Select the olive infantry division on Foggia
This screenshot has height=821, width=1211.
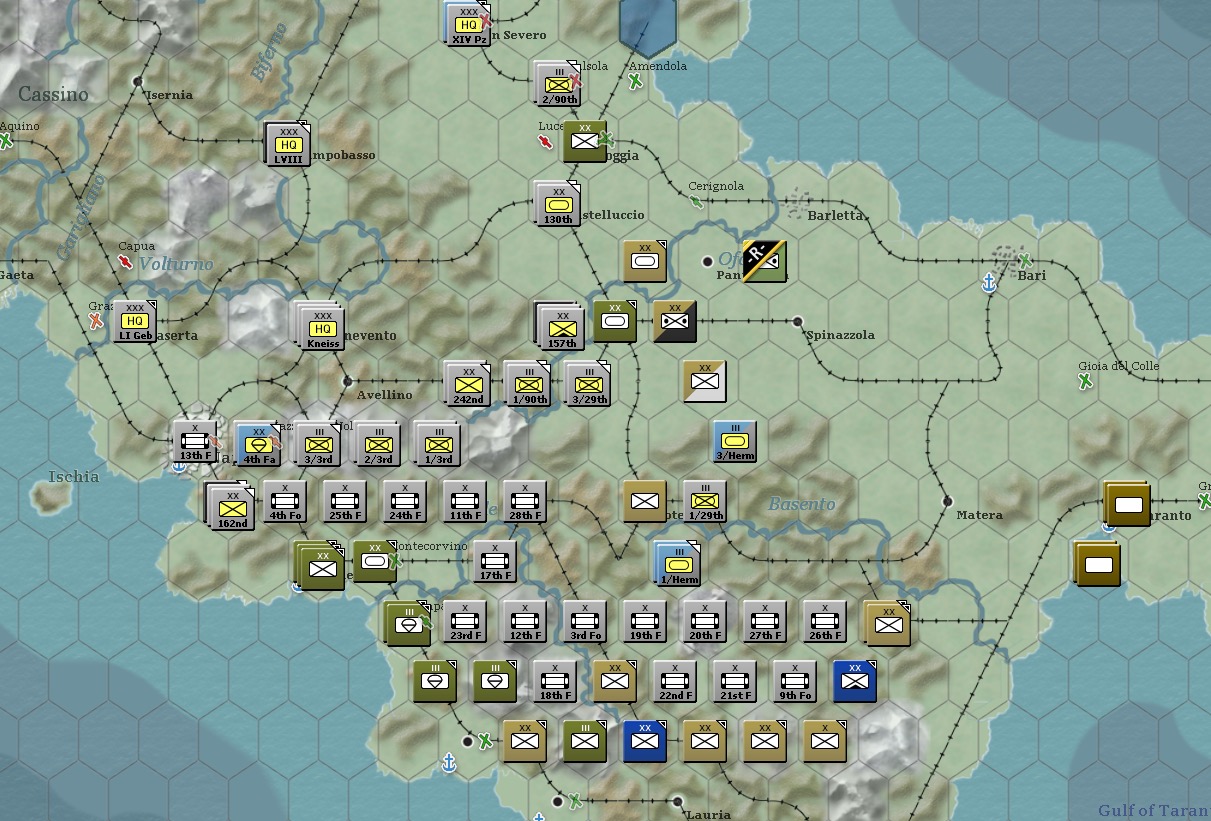coord(585,142)
